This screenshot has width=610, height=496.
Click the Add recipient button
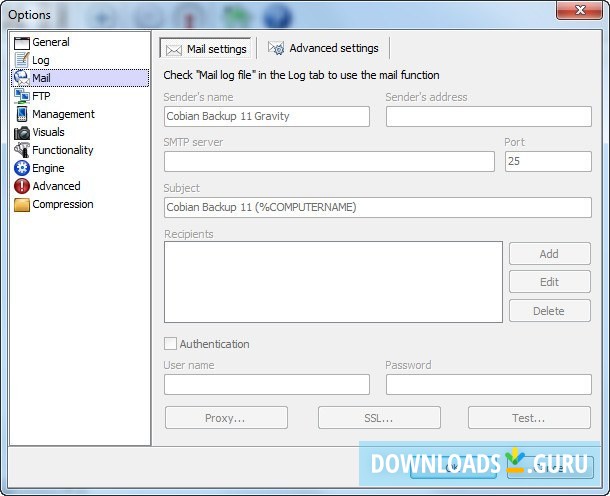point(549,254)
